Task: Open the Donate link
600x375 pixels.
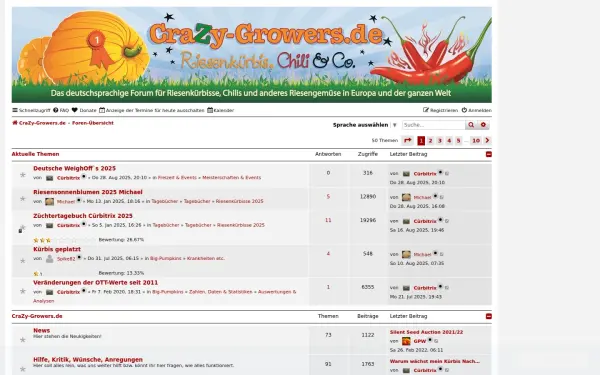Action: tap(84, 110)
